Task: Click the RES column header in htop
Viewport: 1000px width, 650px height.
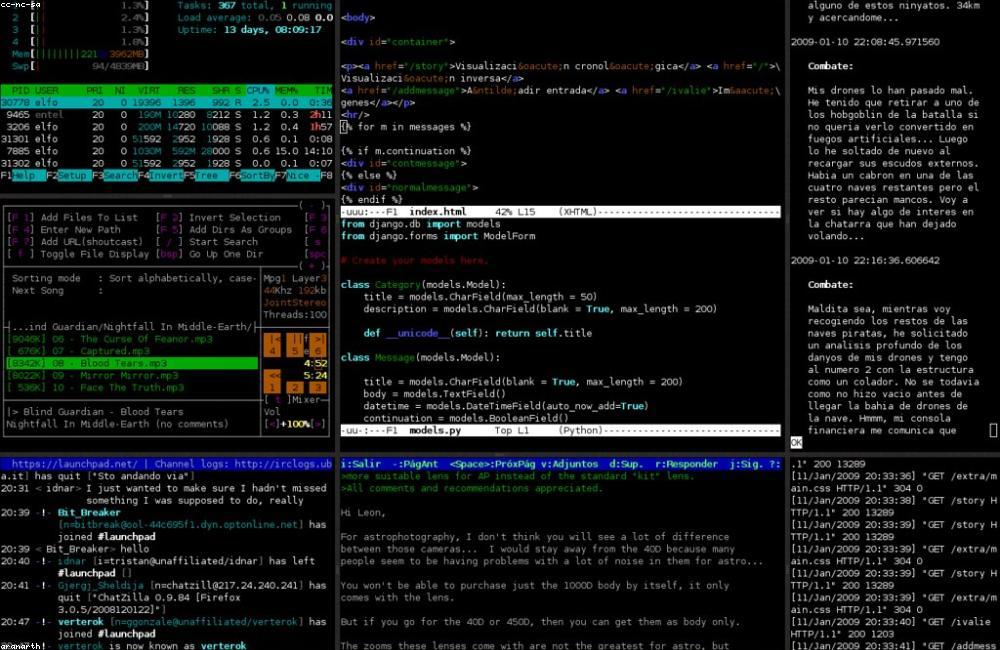Action: click(187, 91)
